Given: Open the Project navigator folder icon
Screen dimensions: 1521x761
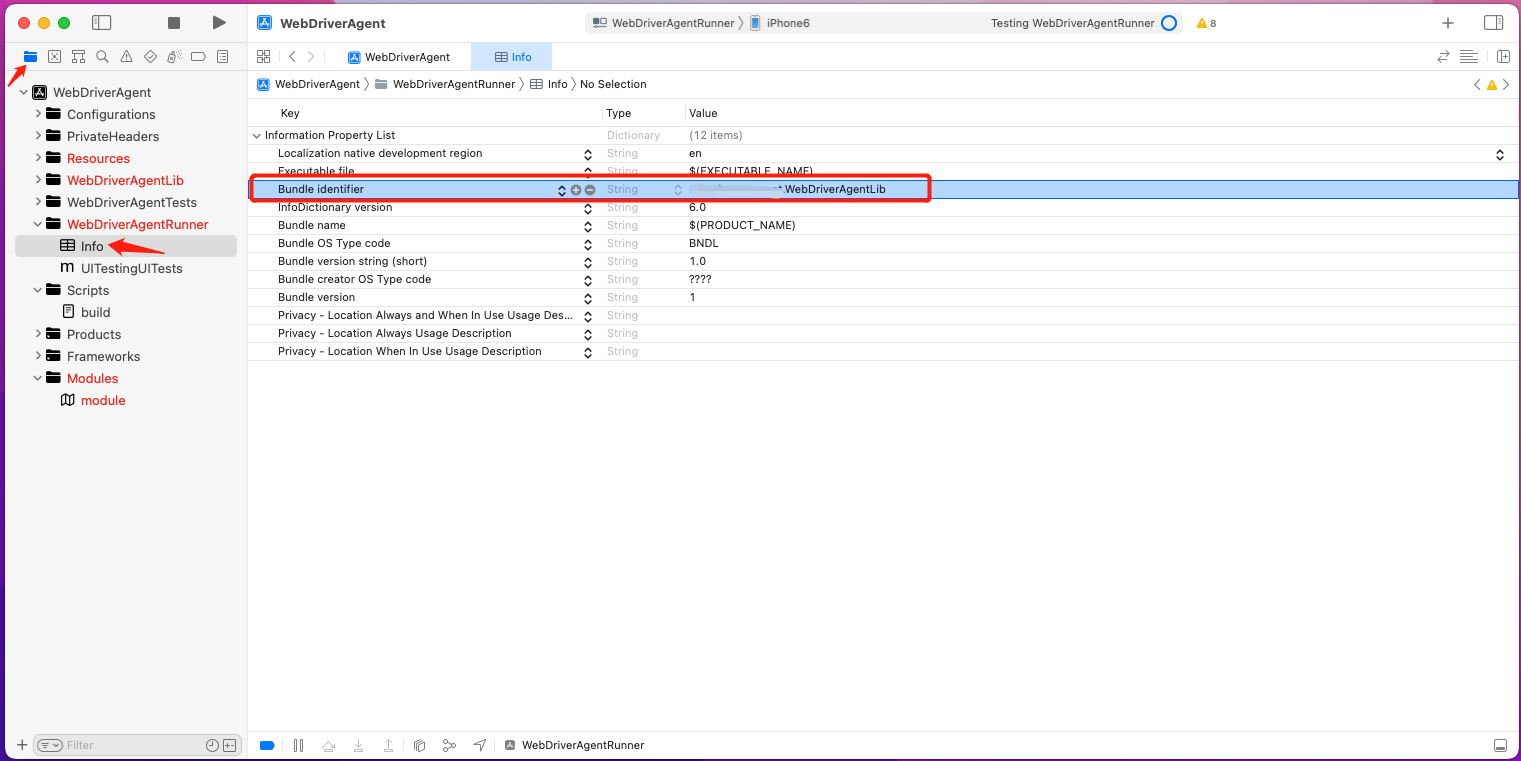Looking at the screenshot, I should click(30, 57).
